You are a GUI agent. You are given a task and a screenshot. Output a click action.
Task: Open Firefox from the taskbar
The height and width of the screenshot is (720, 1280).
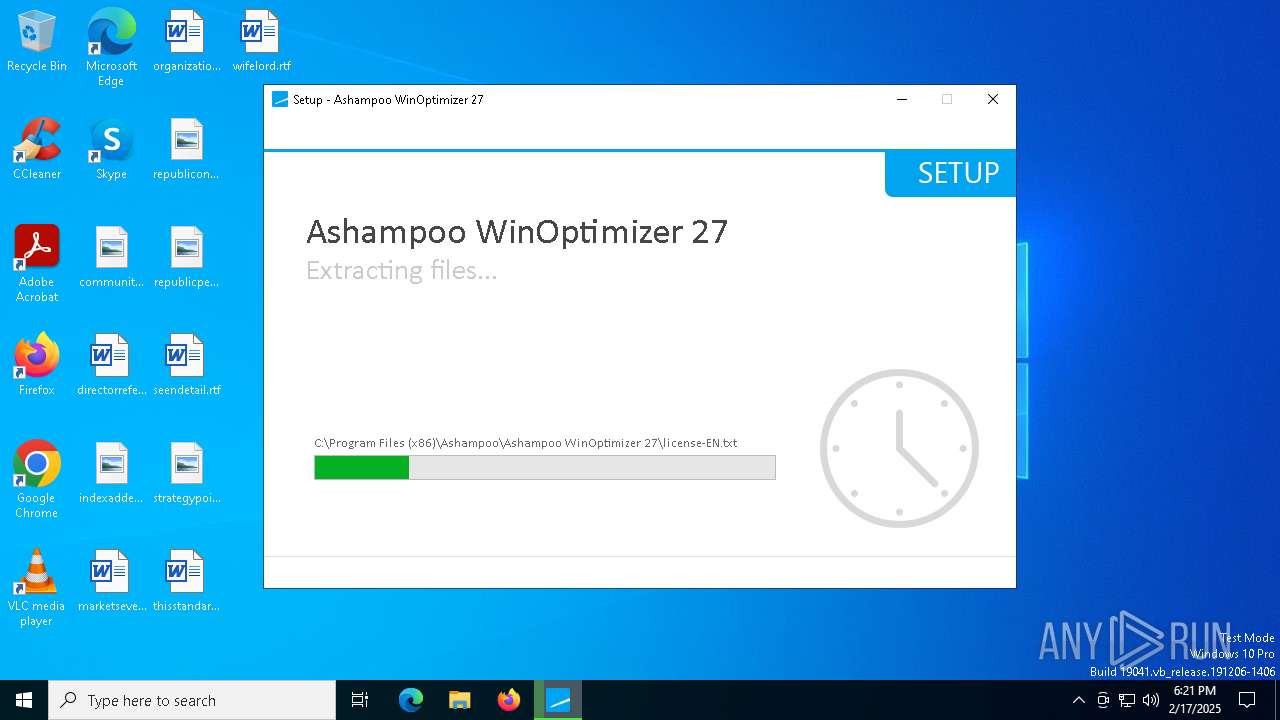(509, 700)
